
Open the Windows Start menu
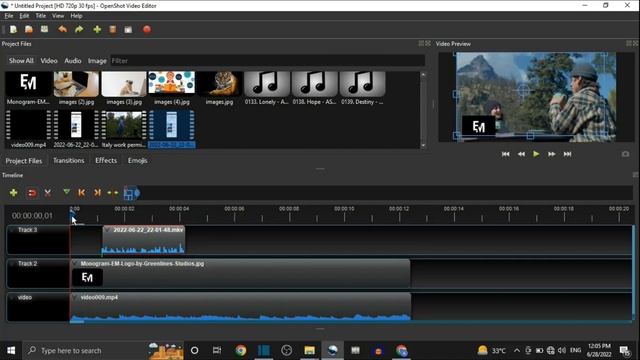(x=11, y=351)
